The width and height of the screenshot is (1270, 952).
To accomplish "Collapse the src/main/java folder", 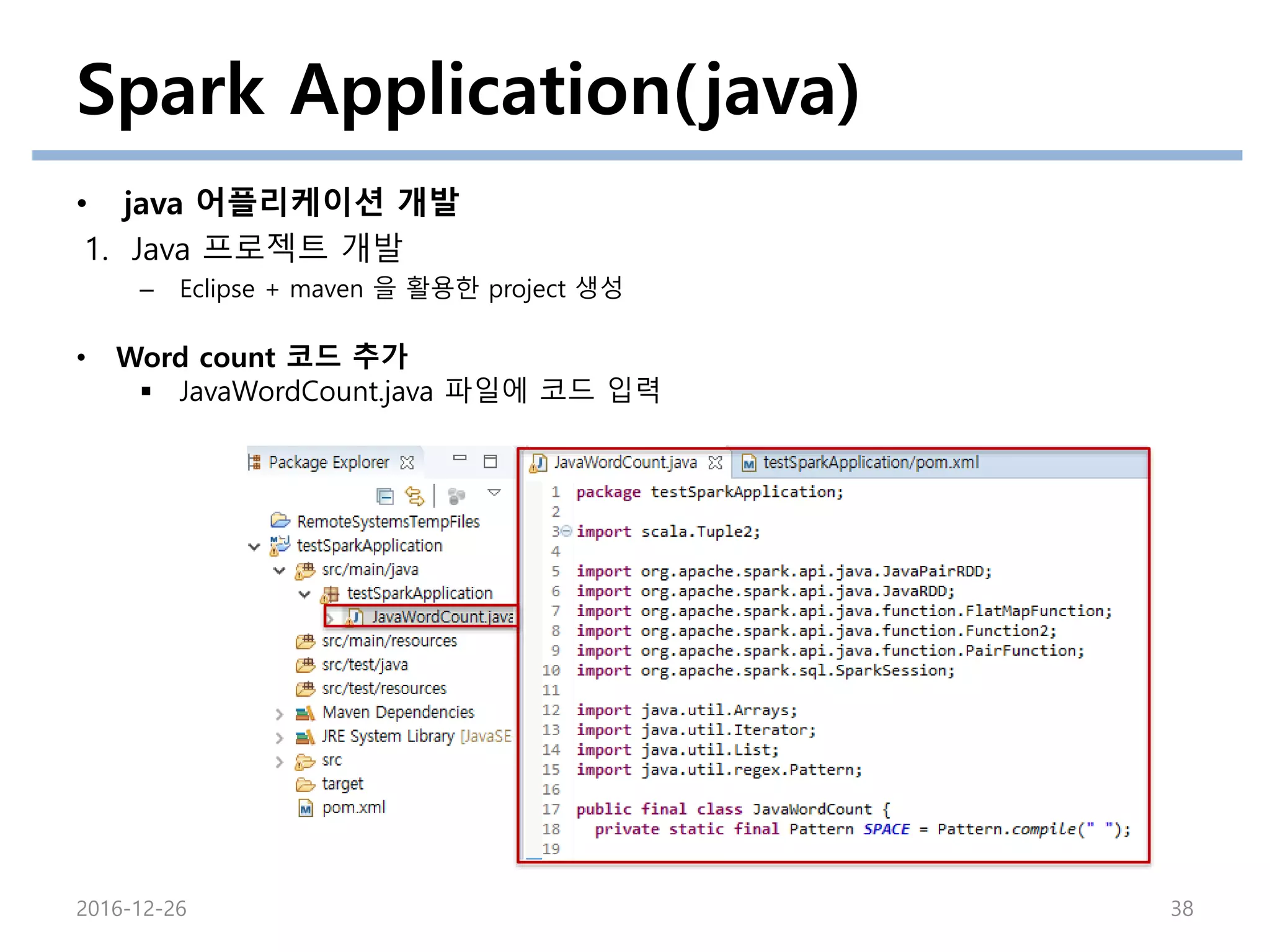I will [279, 570].
